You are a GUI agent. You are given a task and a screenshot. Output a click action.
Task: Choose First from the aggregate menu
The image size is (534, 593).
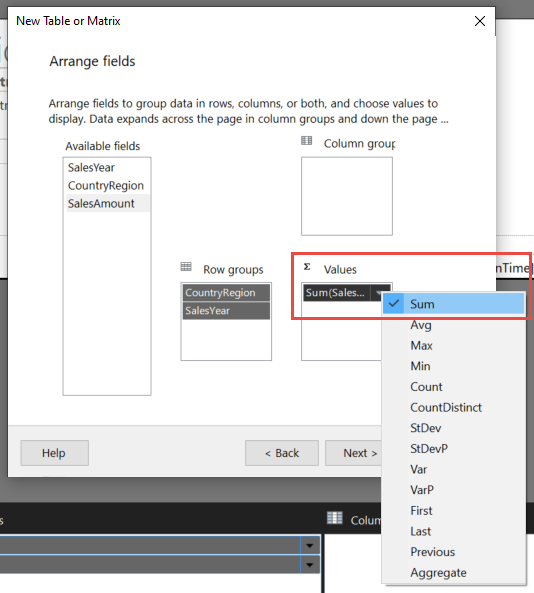pyautogui.click(x=453, y=511)
